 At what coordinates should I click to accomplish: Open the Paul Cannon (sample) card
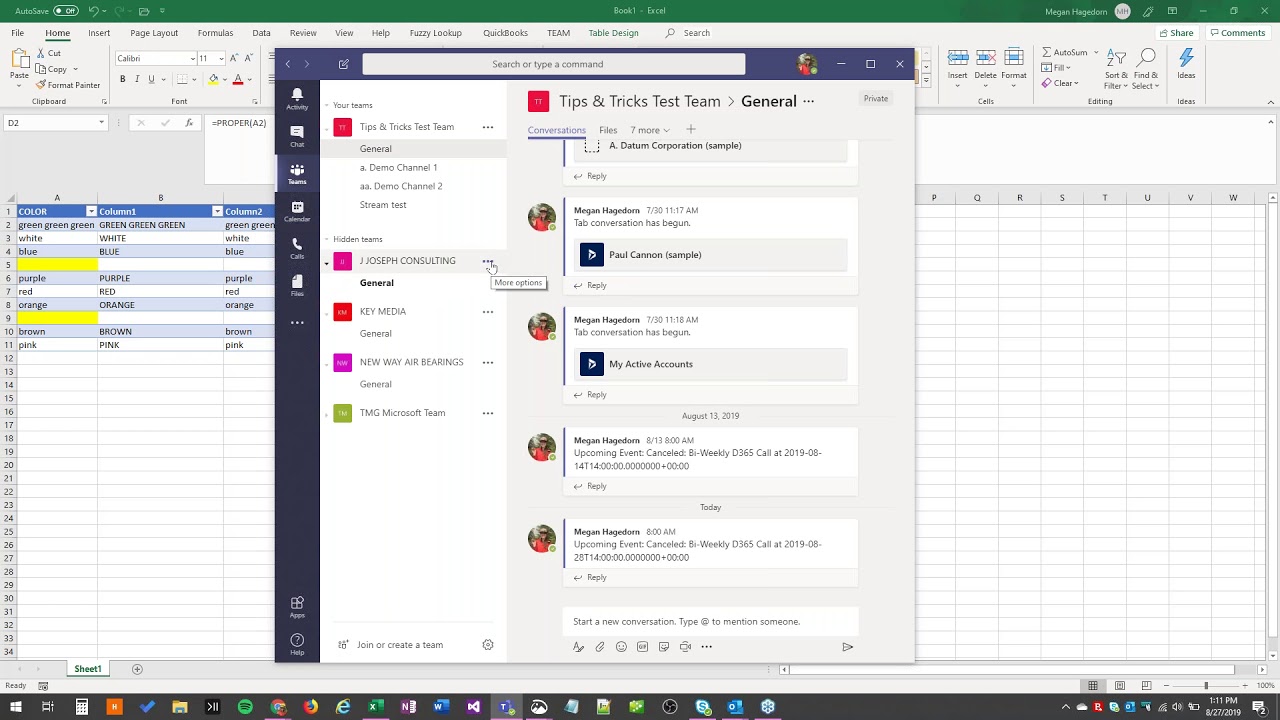point(712,255)
